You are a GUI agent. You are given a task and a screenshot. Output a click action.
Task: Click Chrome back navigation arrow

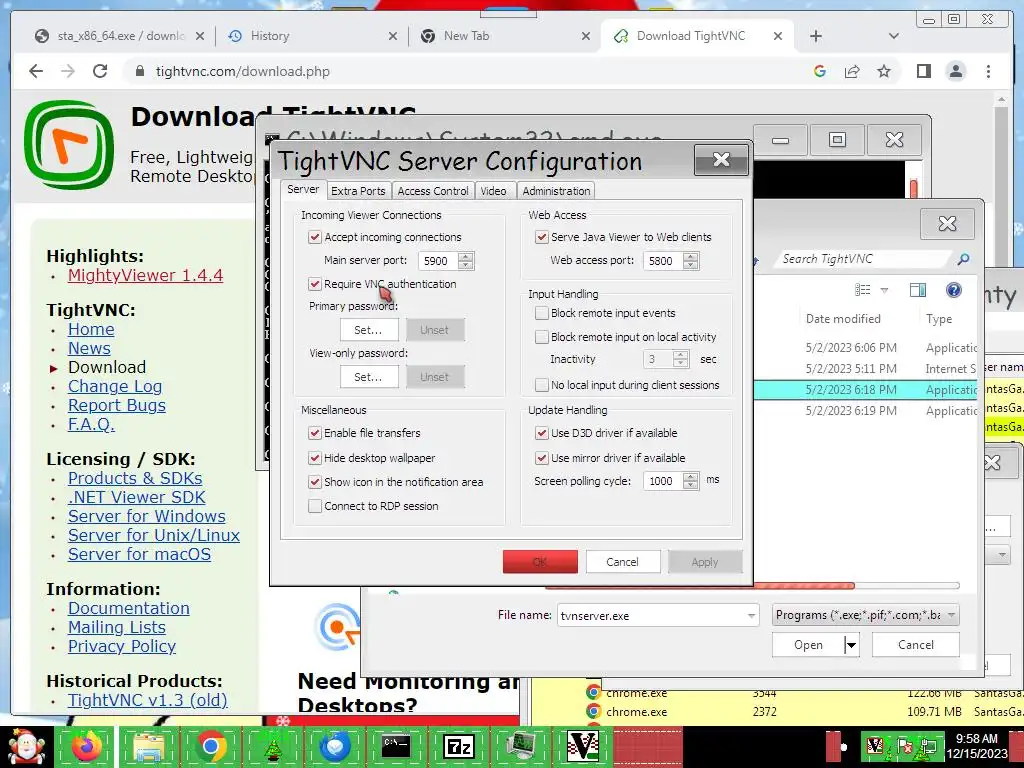click(x=36, y=71)
